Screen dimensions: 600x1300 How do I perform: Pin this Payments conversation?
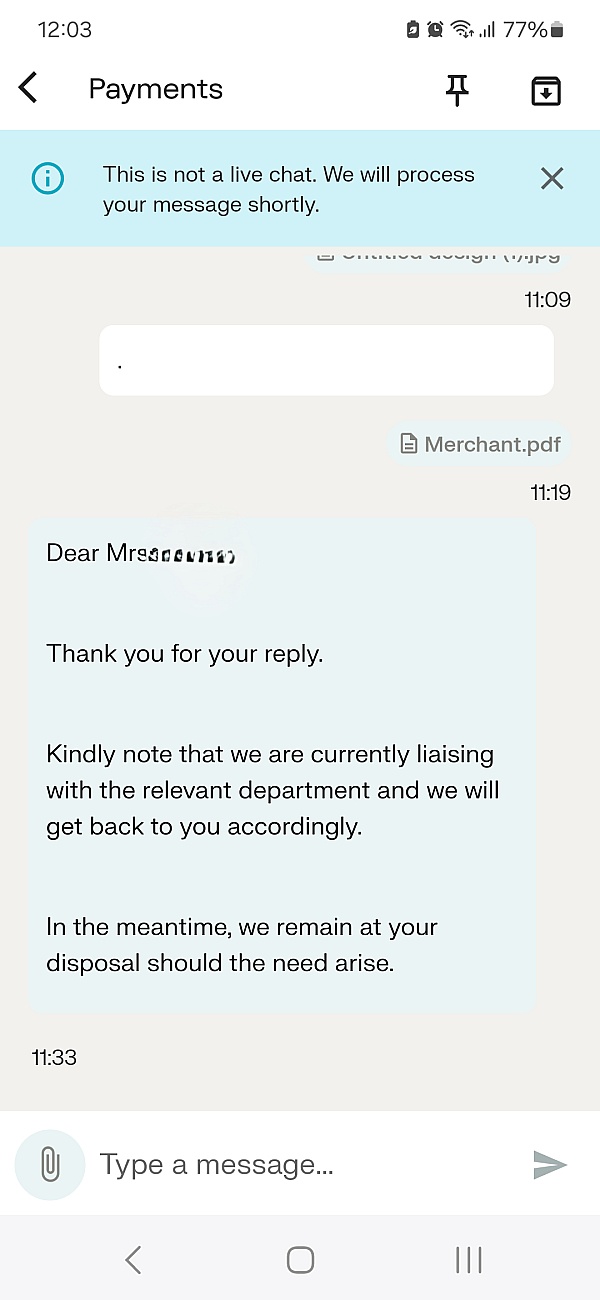[457, 90]
